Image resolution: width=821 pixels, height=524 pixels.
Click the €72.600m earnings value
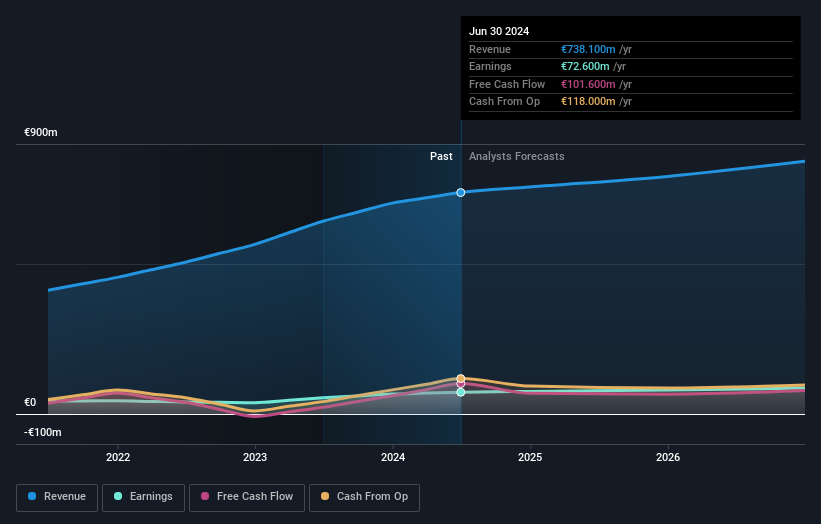coord(585,66)
